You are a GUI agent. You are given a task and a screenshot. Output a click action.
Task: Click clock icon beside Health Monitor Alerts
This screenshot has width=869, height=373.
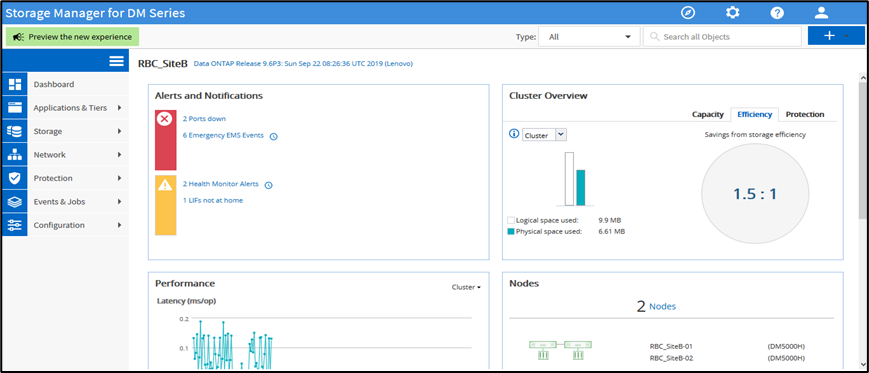268,185
